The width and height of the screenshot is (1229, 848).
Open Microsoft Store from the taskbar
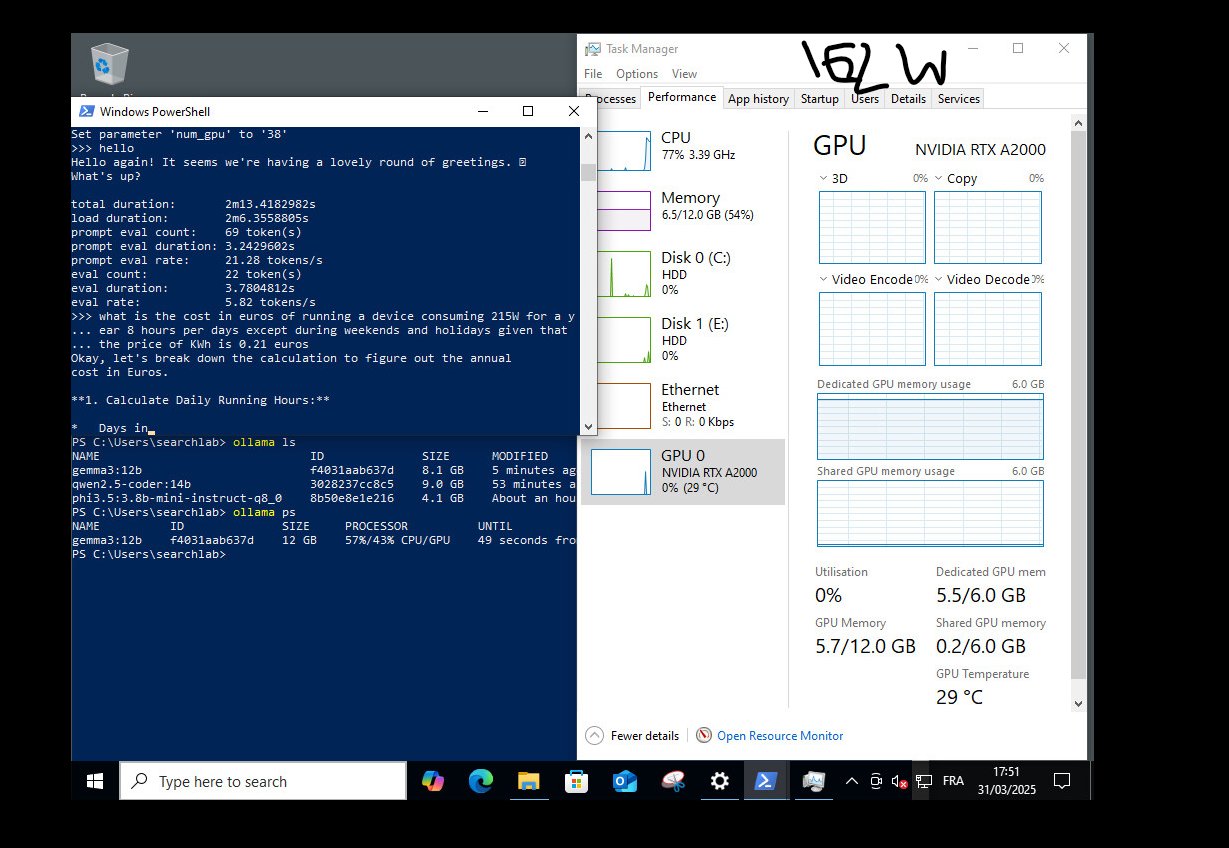[577, 781]
